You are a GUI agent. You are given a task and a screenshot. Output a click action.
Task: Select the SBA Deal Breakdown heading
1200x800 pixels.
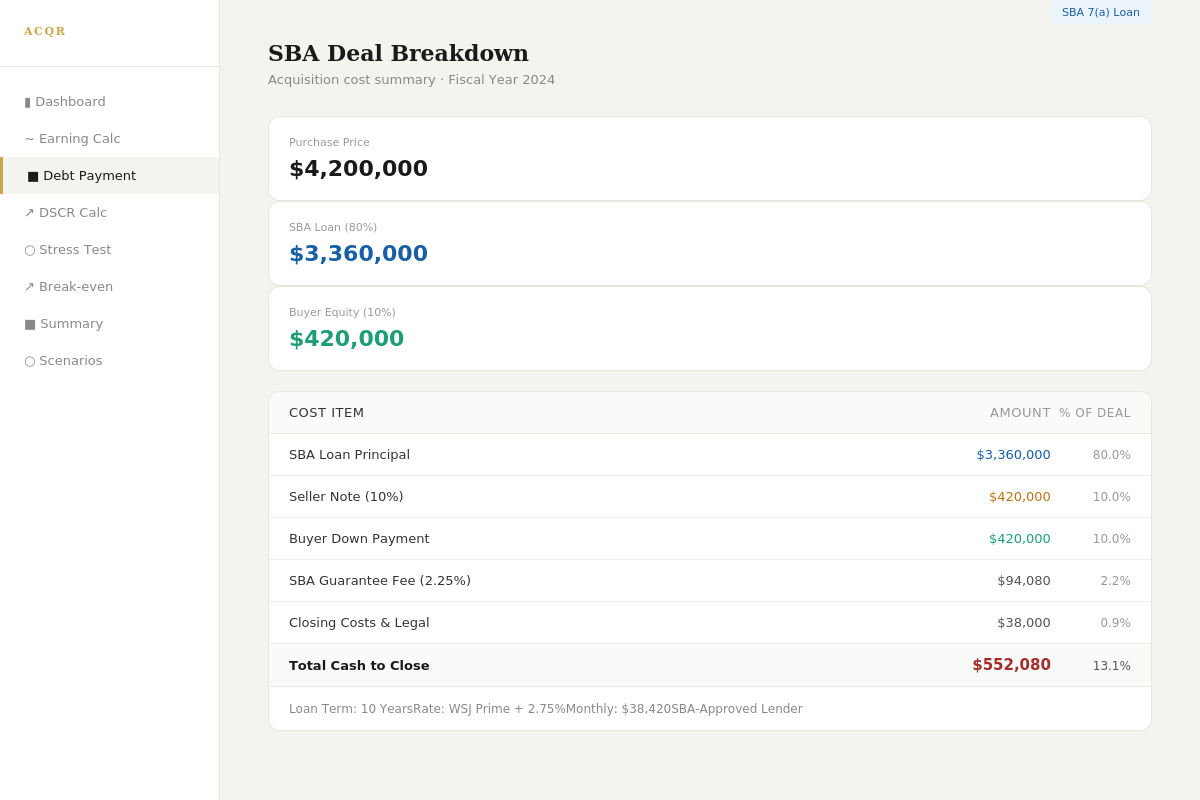pos(398,53)
